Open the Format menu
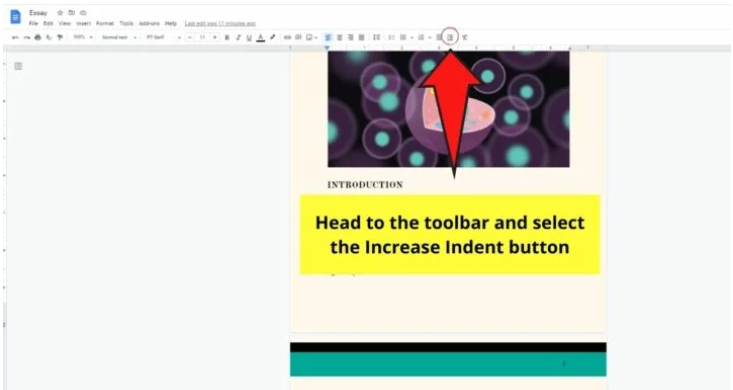The height and width of the screenshot is (390, 733). coord(105,23)
